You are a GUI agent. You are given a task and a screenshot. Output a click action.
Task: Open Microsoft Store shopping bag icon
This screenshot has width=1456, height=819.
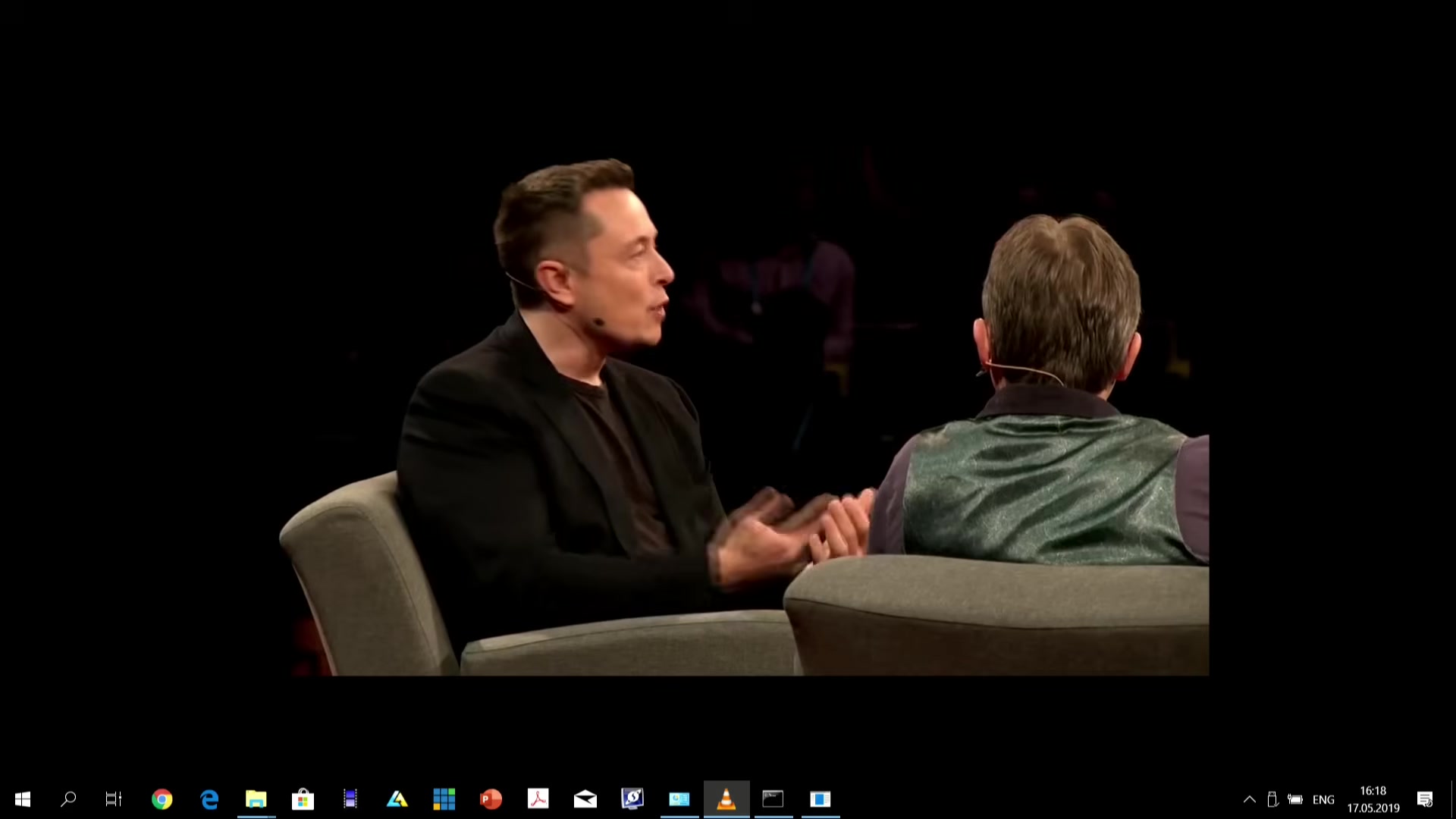[x=303, y=799]
